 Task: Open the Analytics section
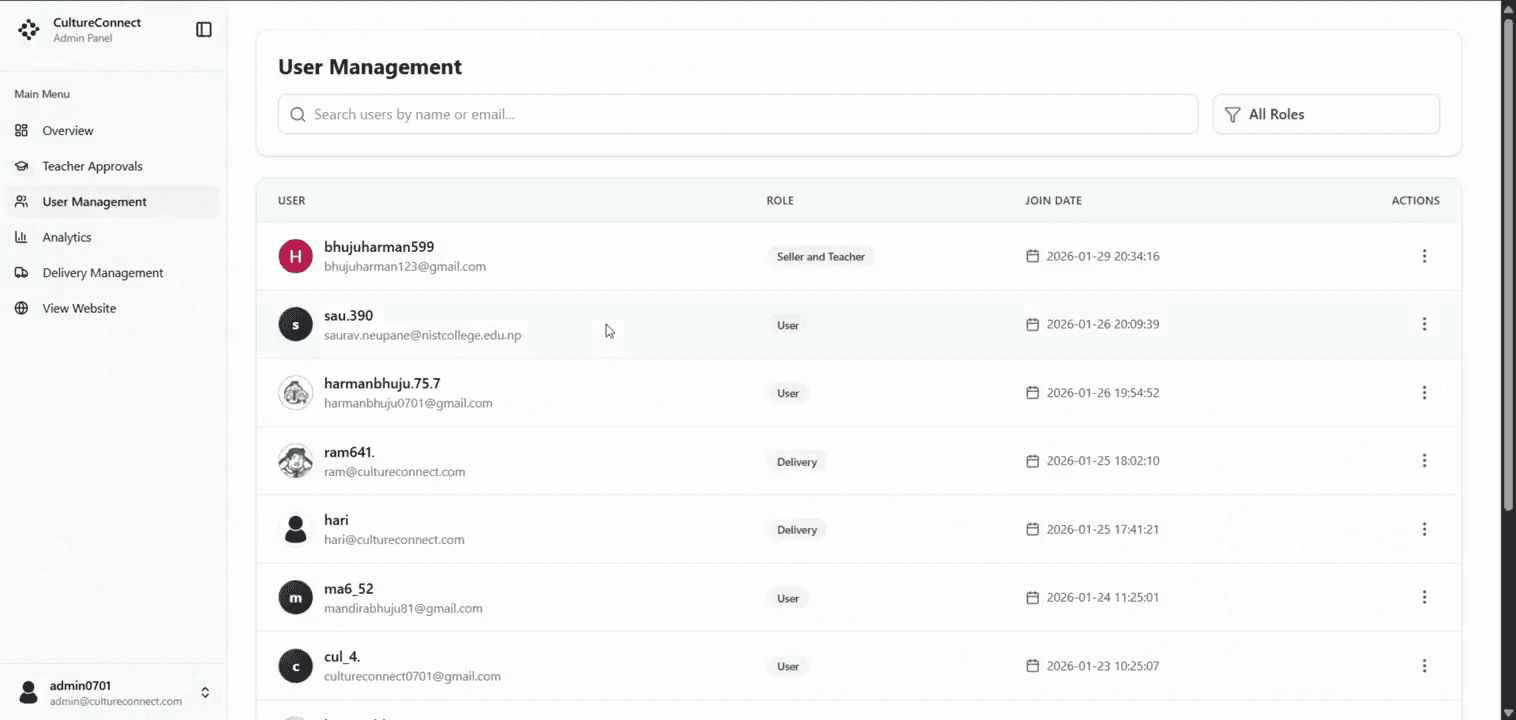pos(112,237)
